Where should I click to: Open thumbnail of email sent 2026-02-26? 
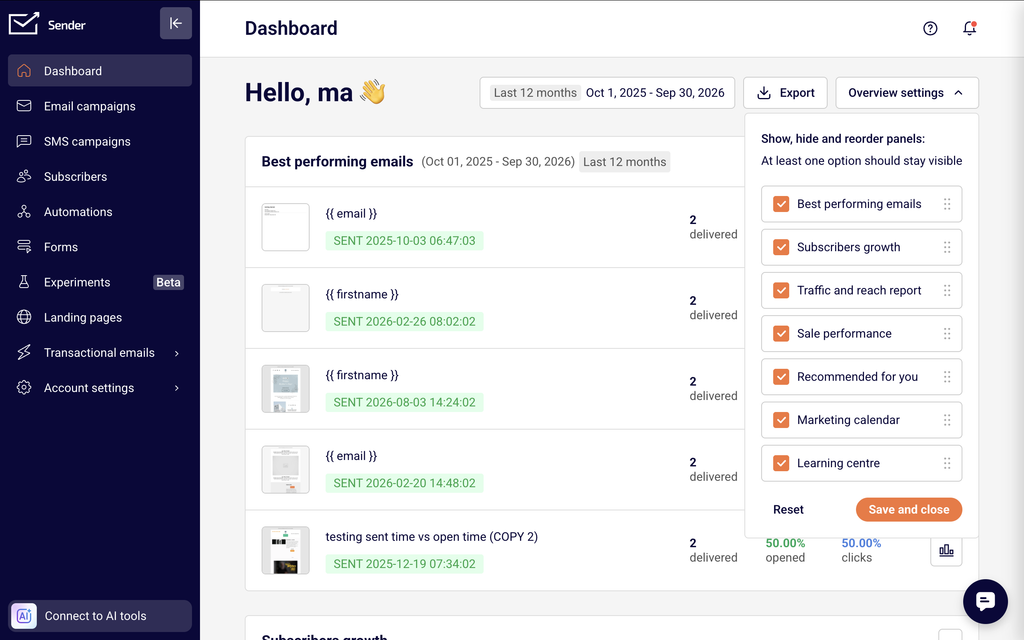click(x=285, y=308)
